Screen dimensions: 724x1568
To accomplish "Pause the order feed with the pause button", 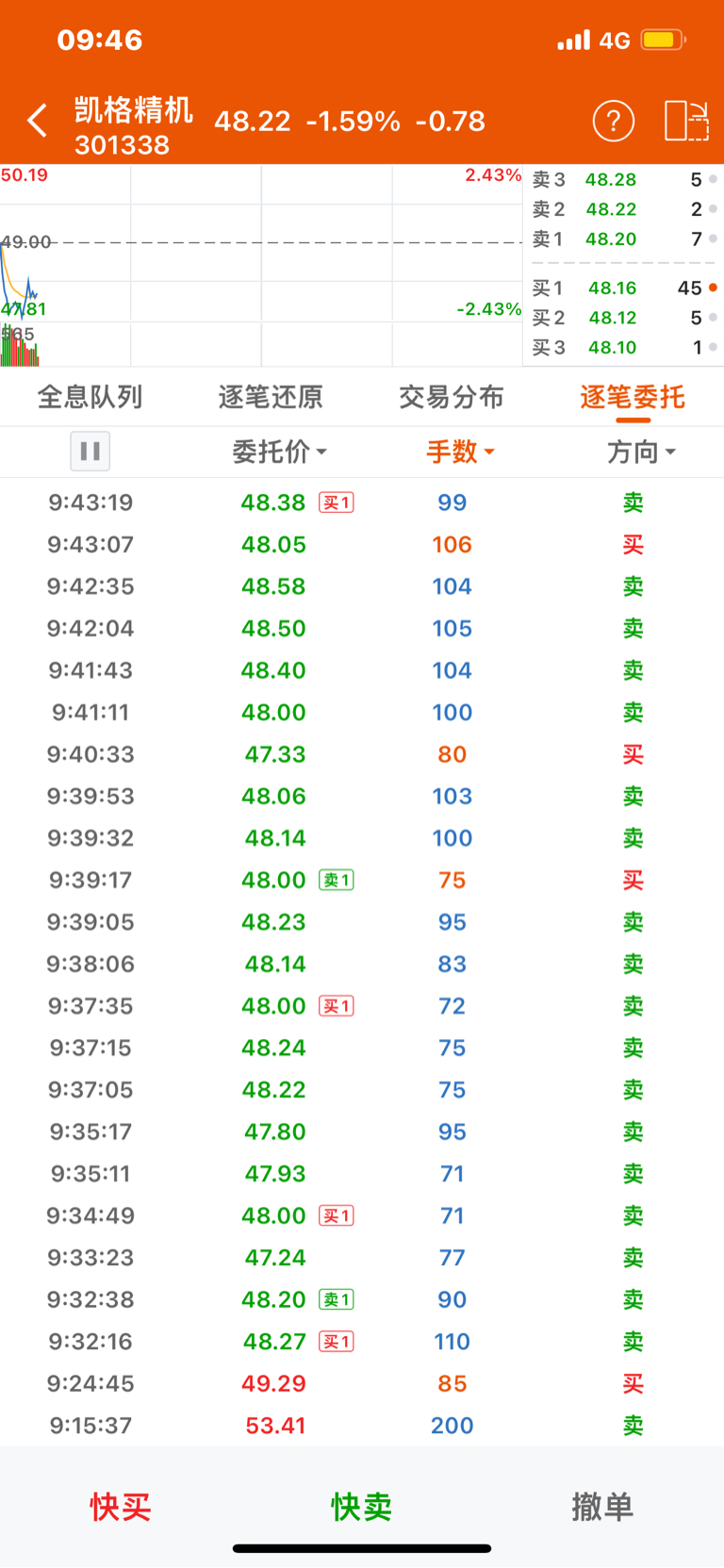I will (90, 451).
